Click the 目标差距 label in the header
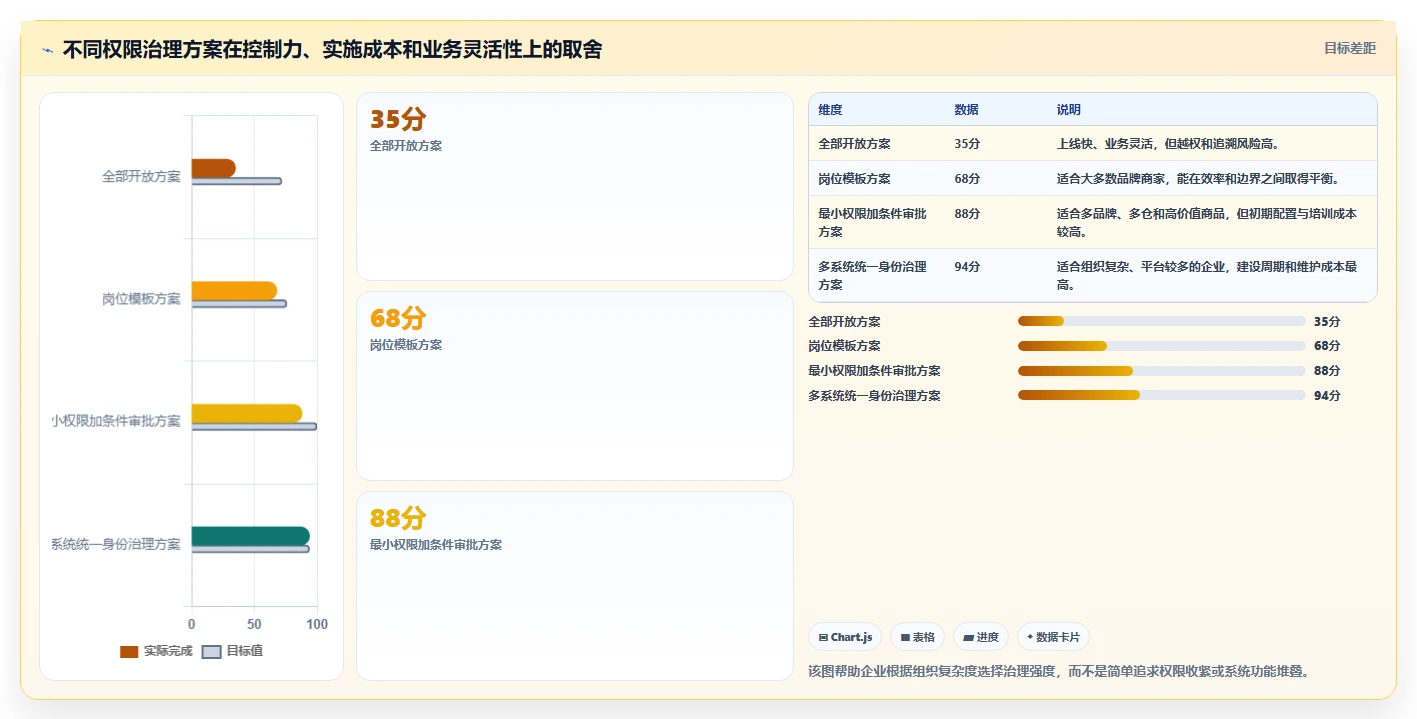Viewport: 1417px width, 719px height. pyautogui.click(x=1350, y=48)
